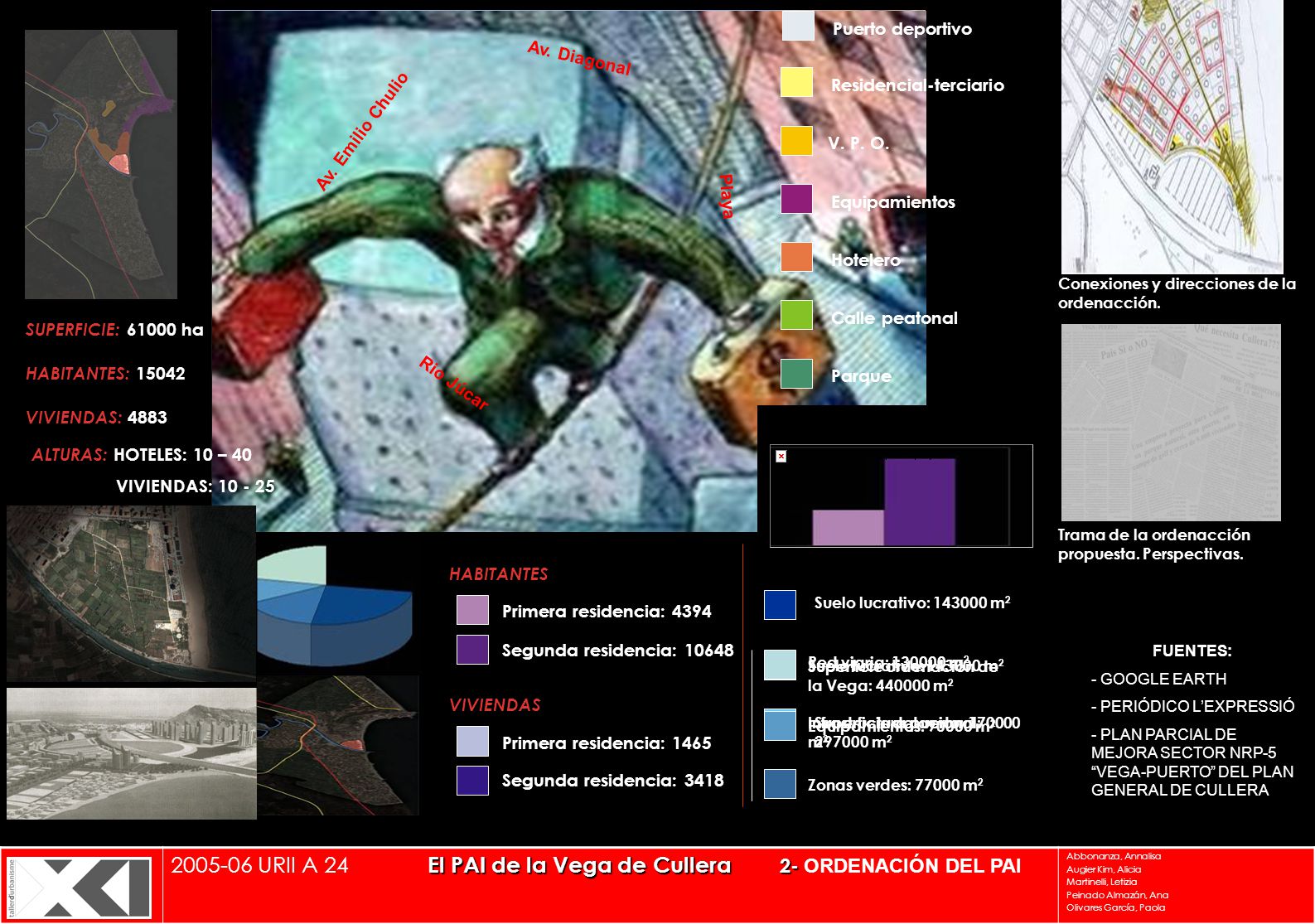Click the dark purple bar in the bar chart
Screen dimensions: 1315x924
(x=920, y=502)
